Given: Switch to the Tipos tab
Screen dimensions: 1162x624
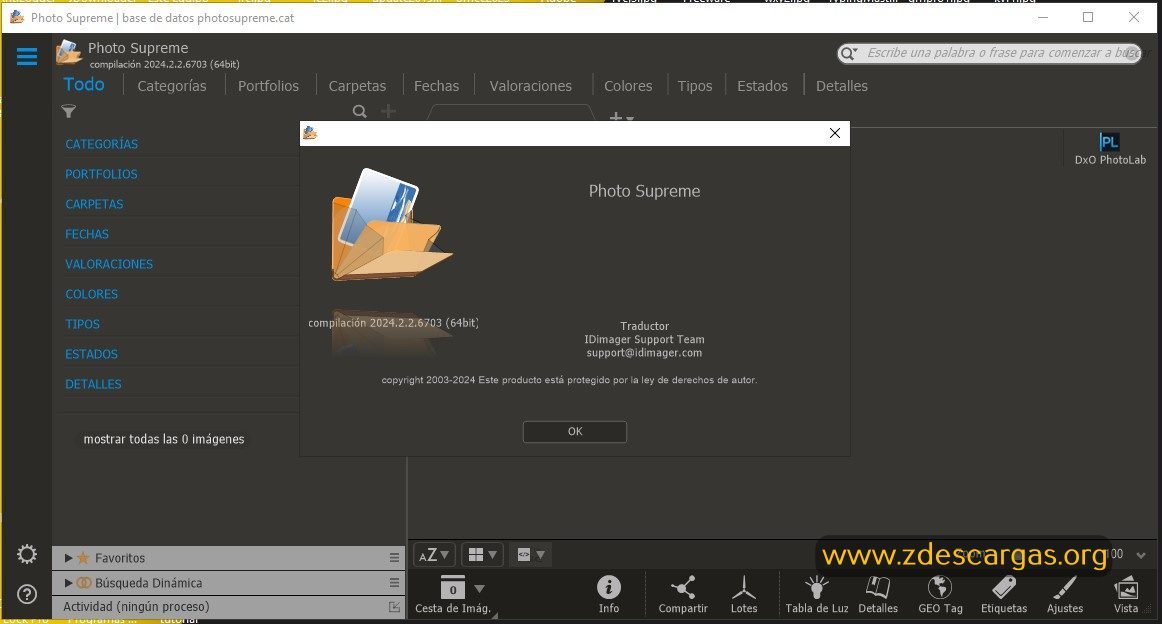Looking at the screenshot, I should (694, 86).
